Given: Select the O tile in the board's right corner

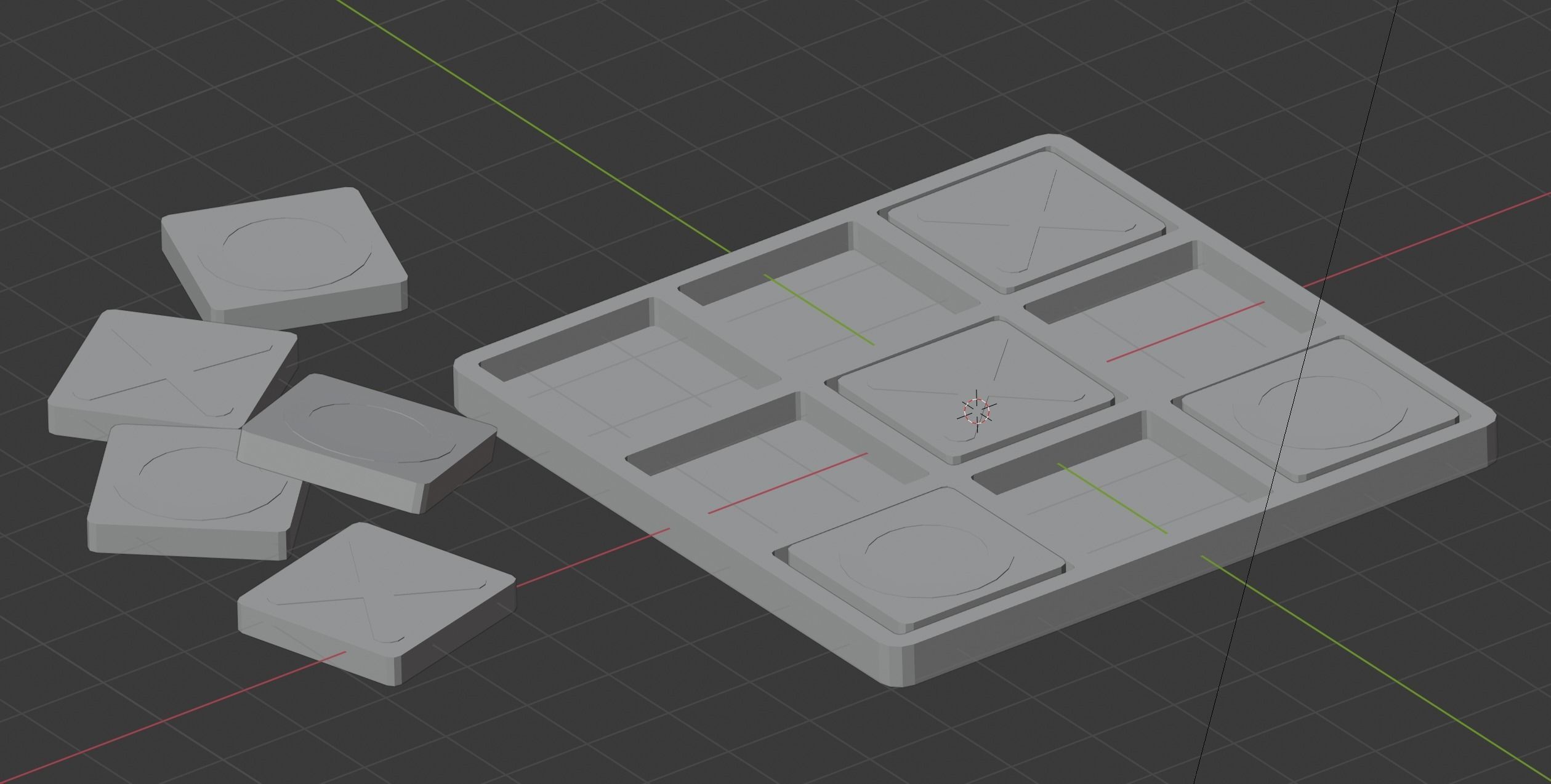Looking at the screenshot, I should pos(1319,409).
